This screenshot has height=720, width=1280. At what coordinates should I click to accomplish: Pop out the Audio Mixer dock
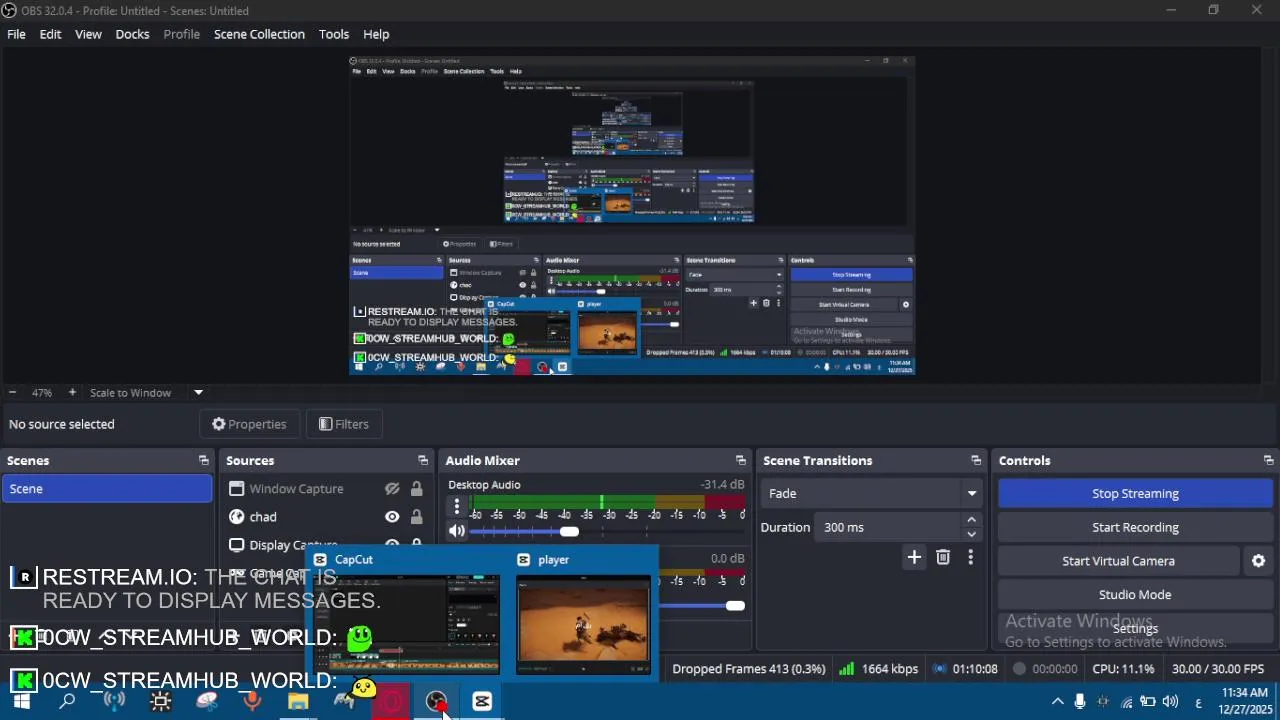click(x=741, y=460)
